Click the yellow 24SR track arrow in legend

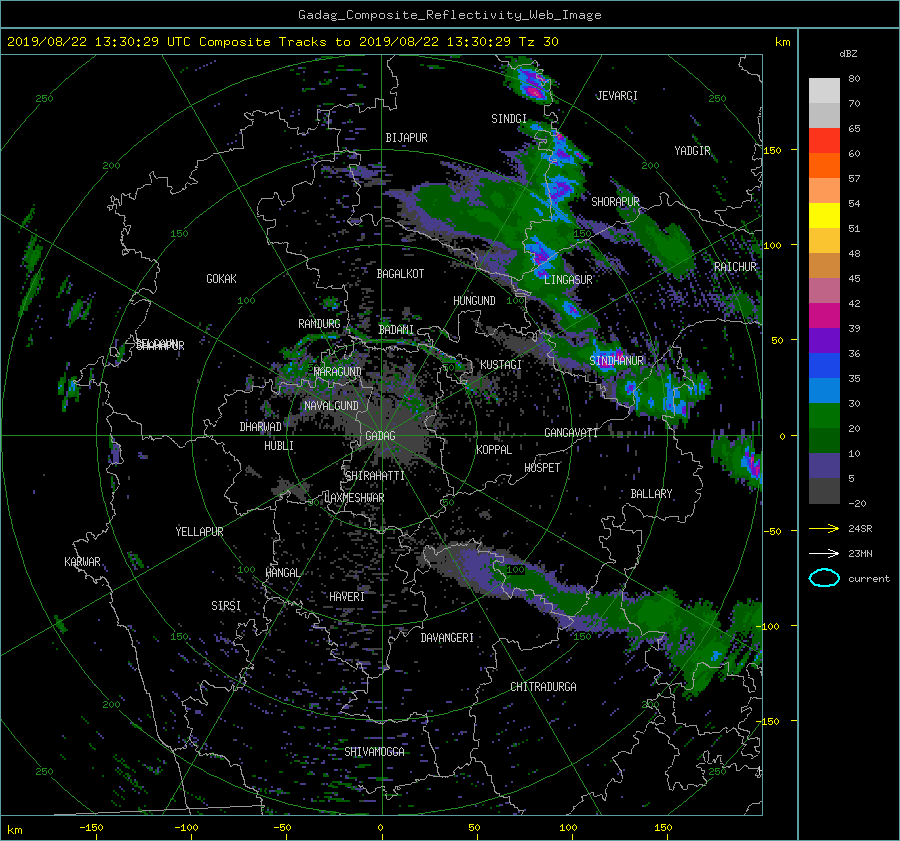(x=824, y=528)
